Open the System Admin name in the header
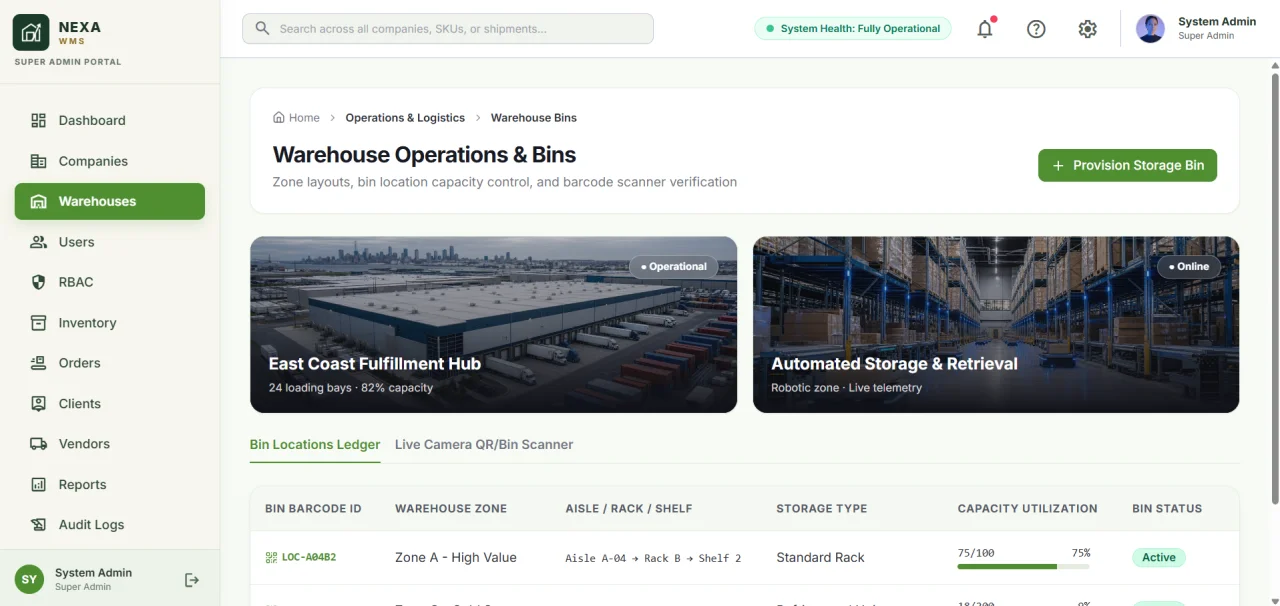 pos(1217,21)
